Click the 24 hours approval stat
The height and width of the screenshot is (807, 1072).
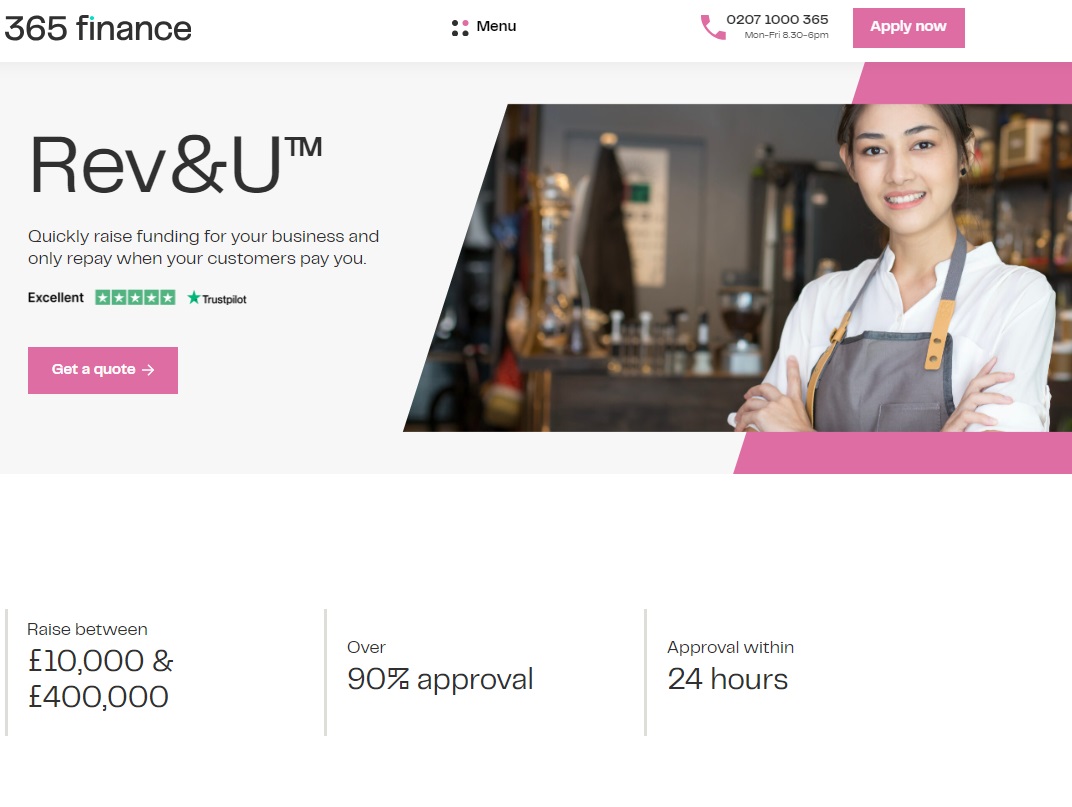point(727,679)
